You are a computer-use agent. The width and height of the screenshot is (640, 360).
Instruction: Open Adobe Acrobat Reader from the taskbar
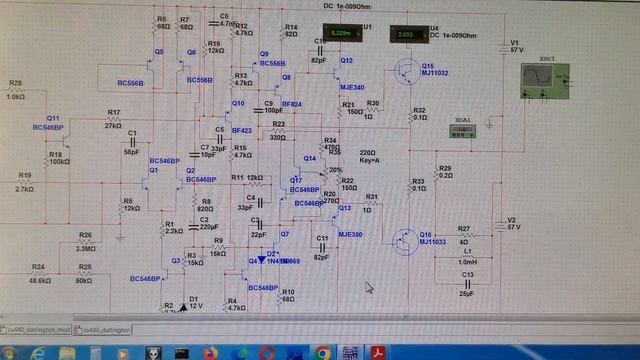point(378,353)
